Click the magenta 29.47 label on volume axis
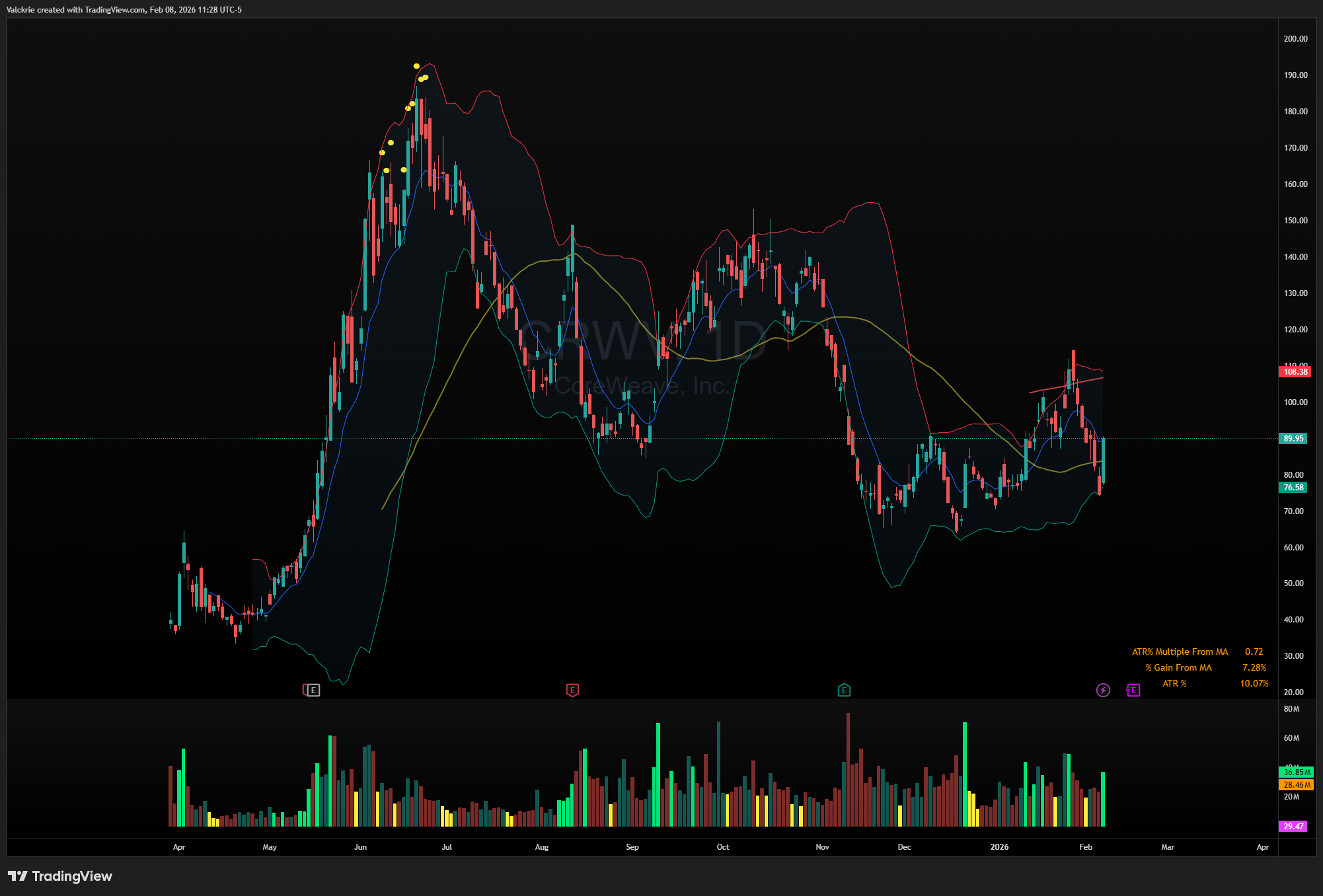1323x896 pixels. click(1293, 827)
